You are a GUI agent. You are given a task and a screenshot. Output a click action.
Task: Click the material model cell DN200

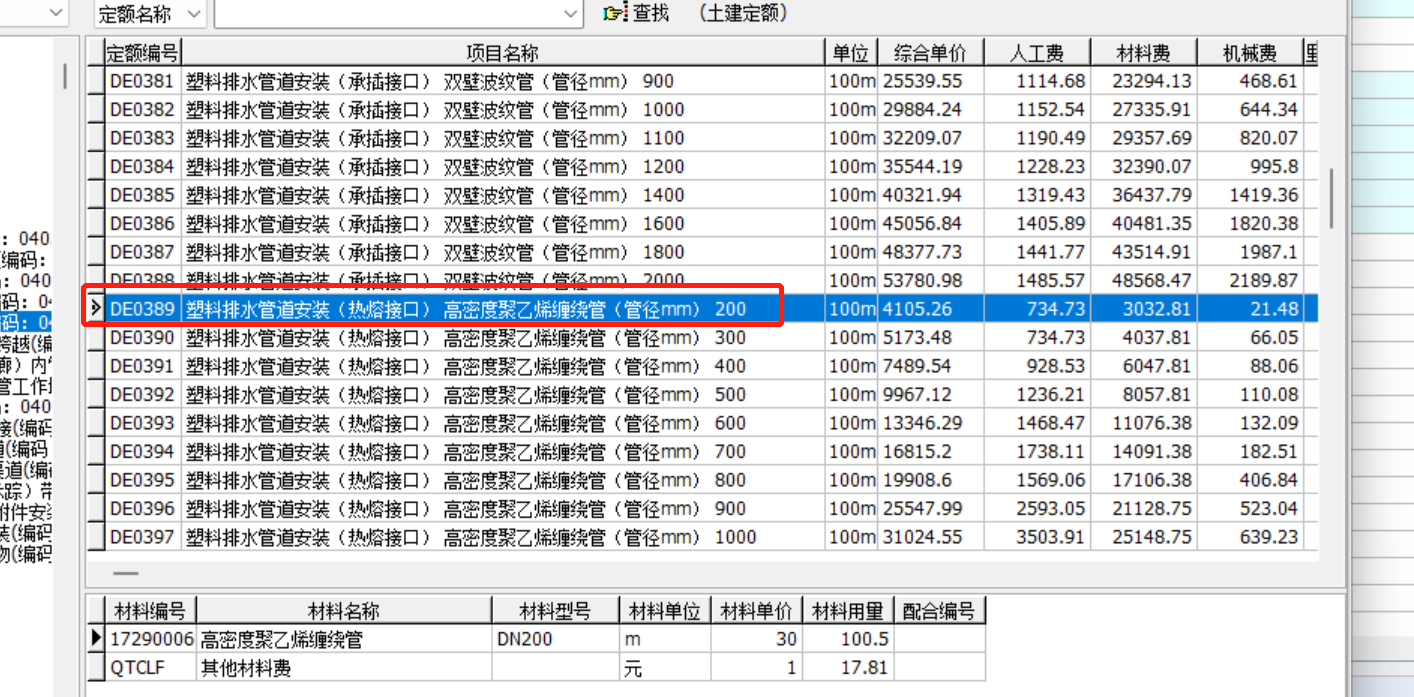coord(555,639)
